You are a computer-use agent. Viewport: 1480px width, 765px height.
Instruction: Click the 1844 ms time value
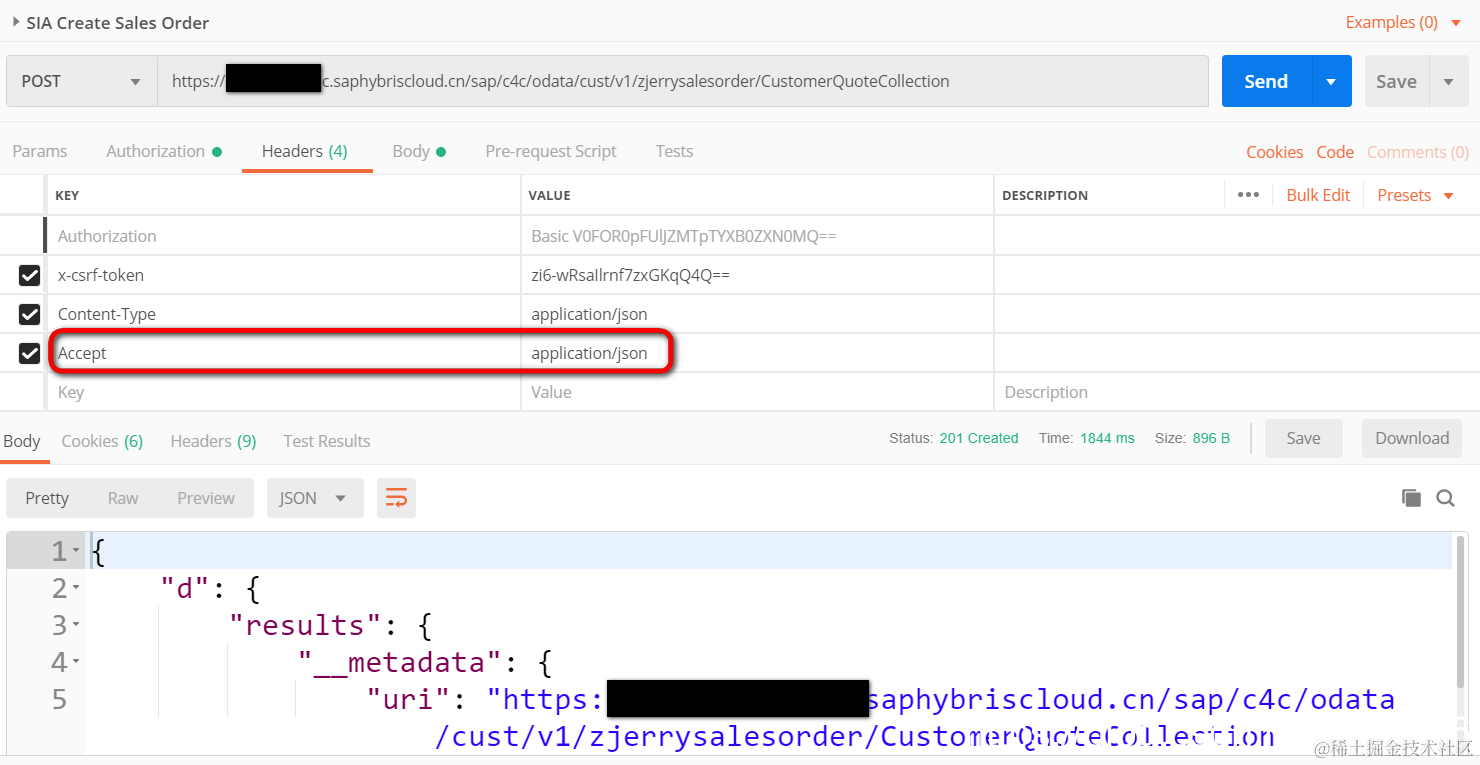coord(1107,438)
